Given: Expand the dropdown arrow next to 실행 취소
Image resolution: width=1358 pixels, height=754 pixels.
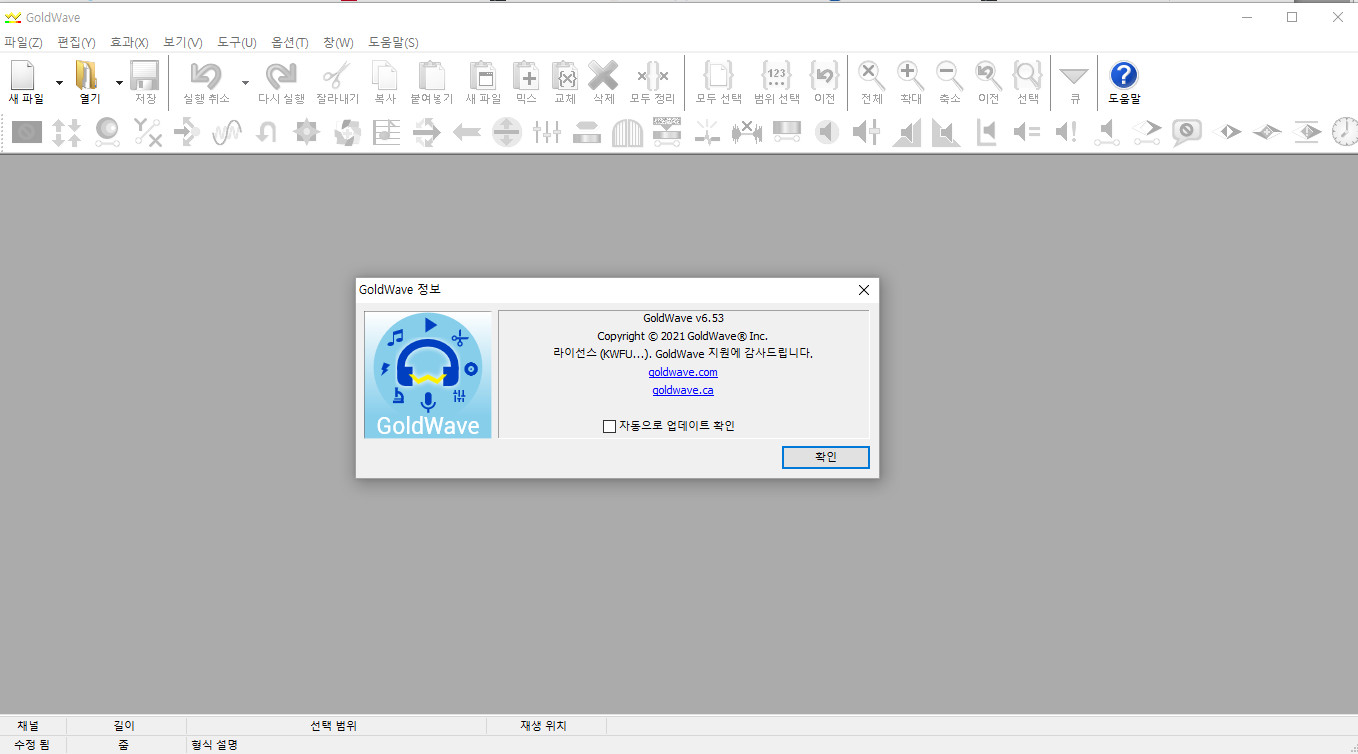Looking at the screenshot, I should coord(245,83).
